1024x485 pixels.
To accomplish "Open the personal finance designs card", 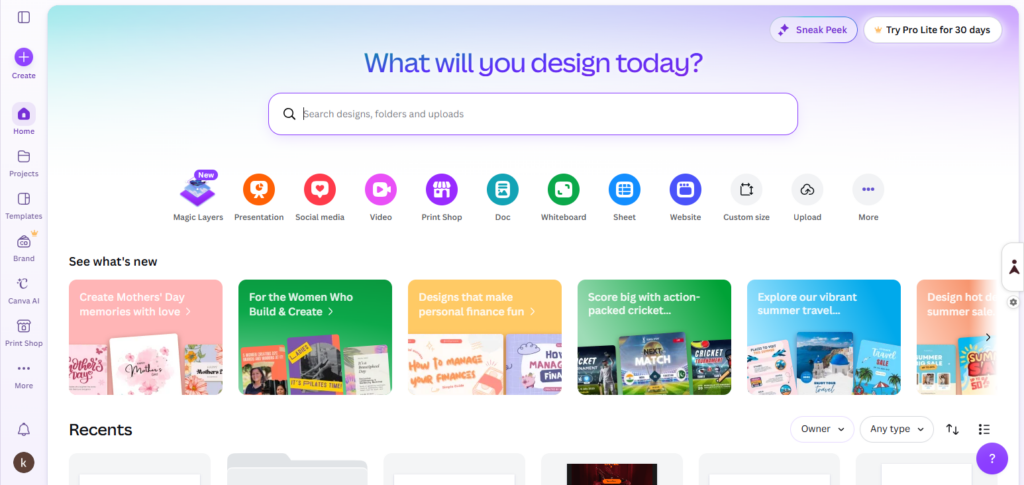I will 485,337.
